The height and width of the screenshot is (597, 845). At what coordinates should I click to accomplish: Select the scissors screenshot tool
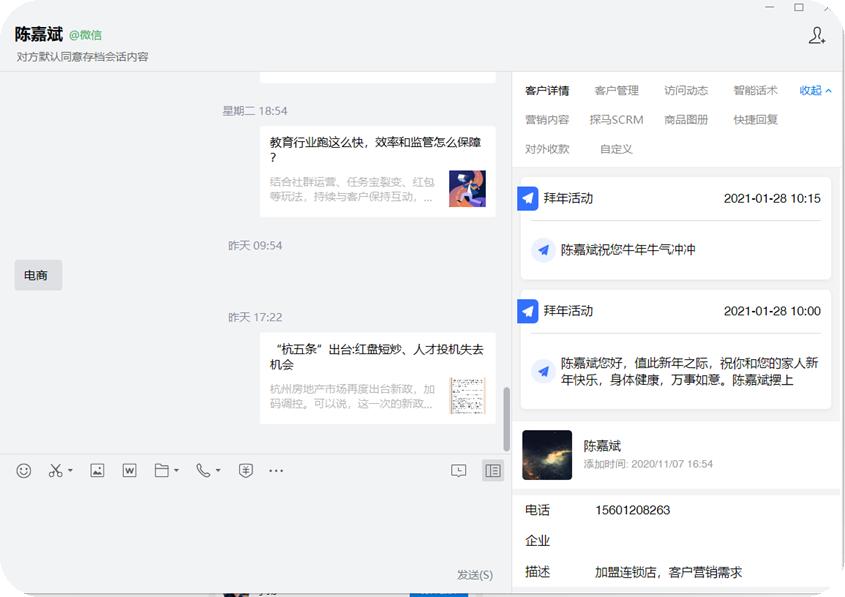pos(55,471)
